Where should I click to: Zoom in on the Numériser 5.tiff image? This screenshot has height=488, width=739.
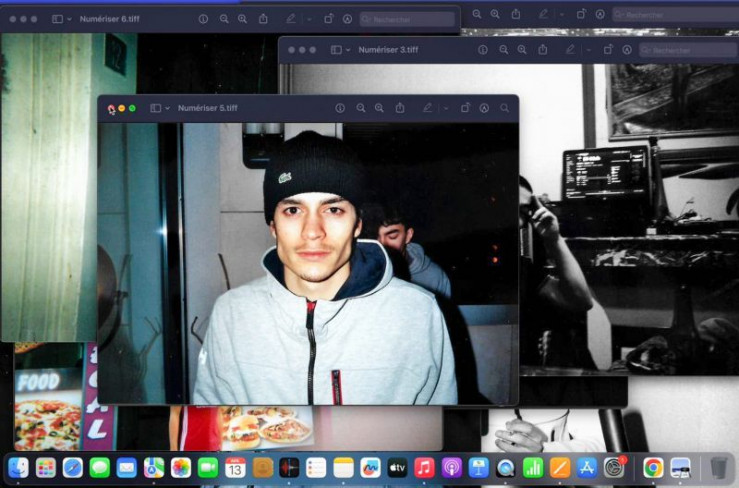pos(379,108)
